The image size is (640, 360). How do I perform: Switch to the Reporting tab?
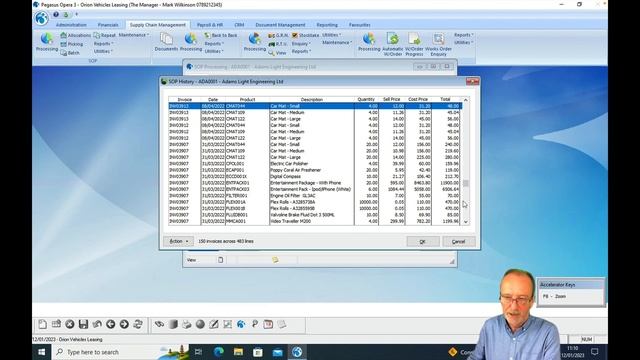(327, 25)
